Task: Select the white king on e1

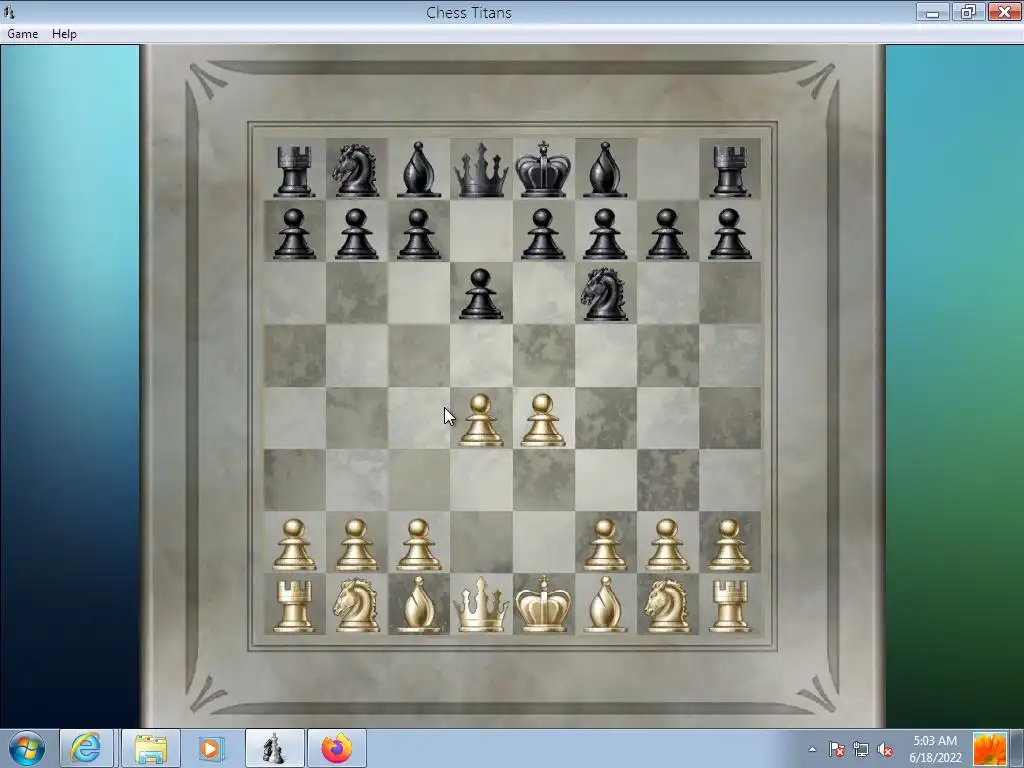Action: (x=543, y=603)
